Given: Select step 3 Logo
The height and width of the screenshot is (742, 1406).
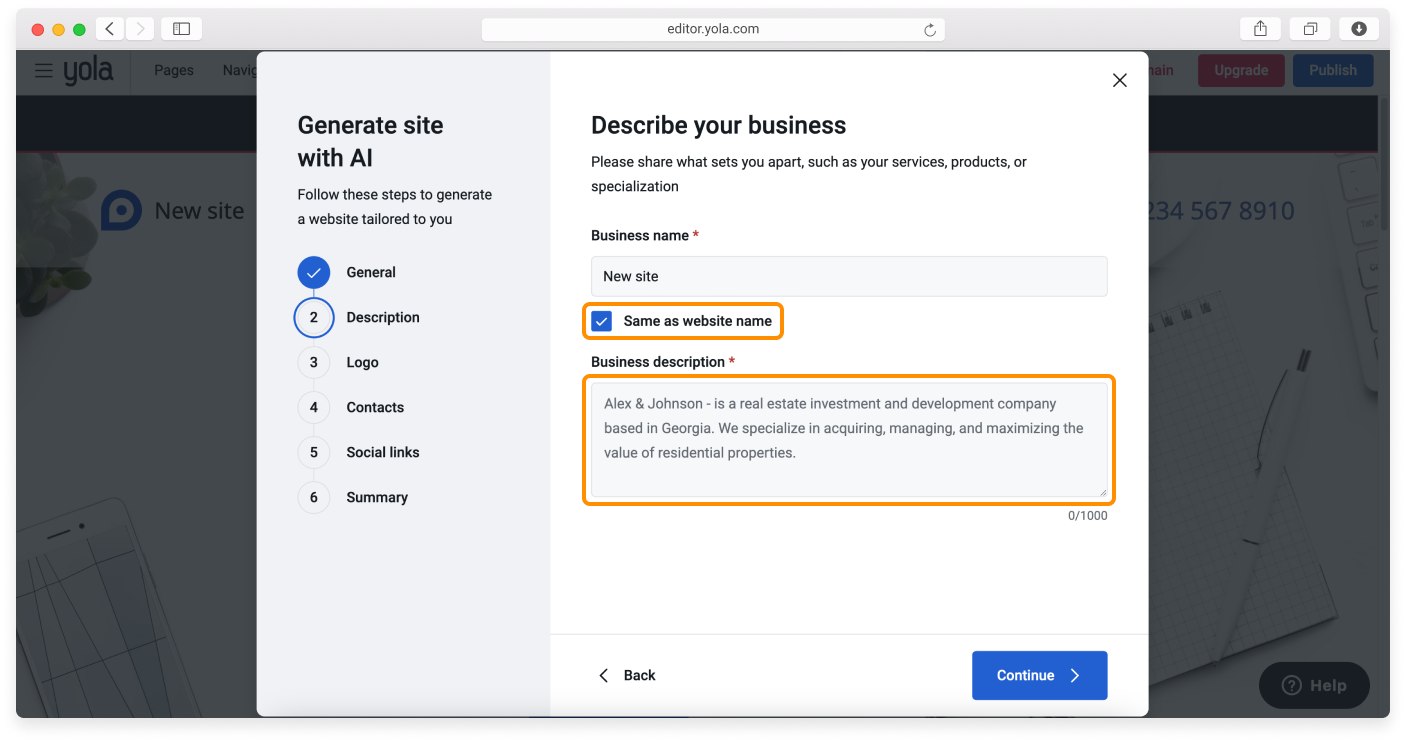Looking at the screenshot, I should (x=314, y=362).
